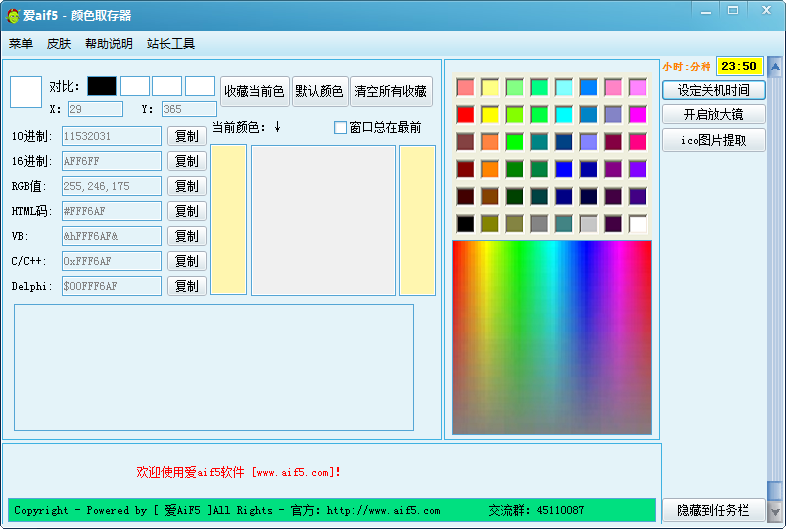This screenshot has height=529, width=786.
Task: Open the 菜单 menu
Action: [x=21, y=44]
